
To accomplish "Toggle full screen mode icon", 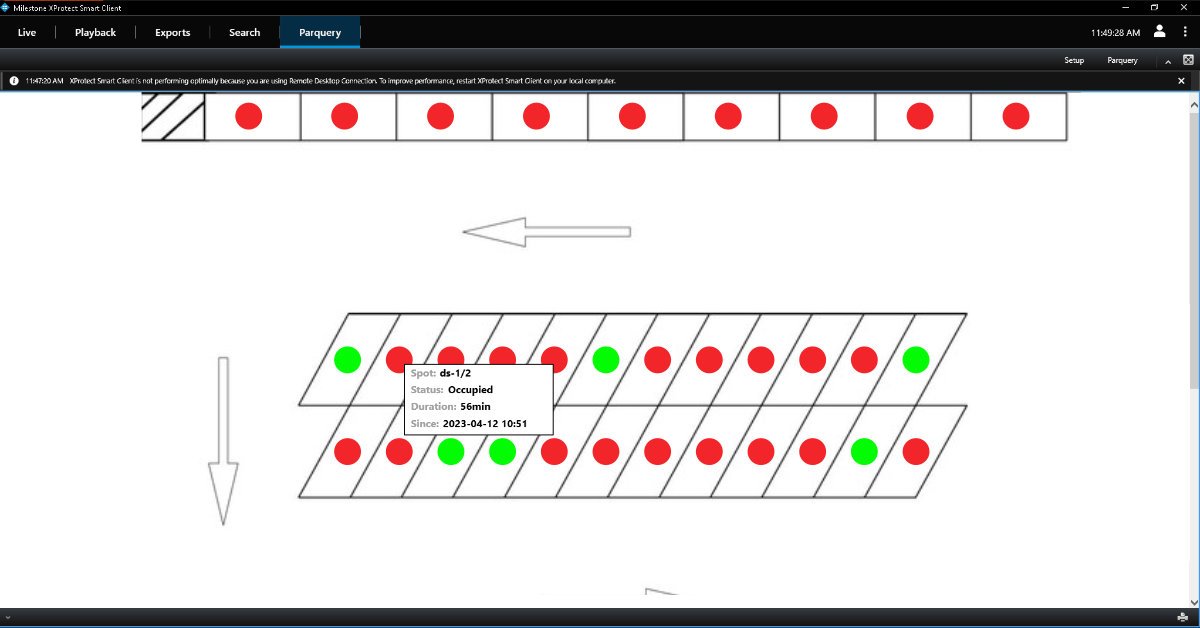I will 1188,60.
